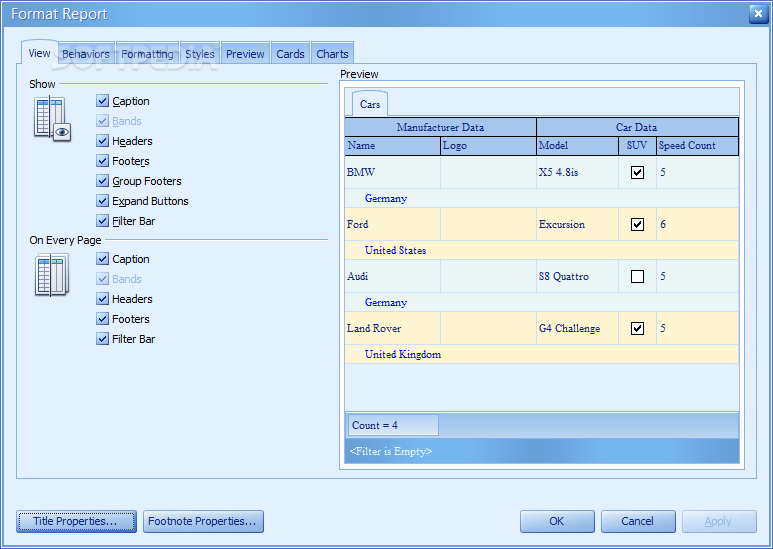Click the BMW name cell

point(392,172)
